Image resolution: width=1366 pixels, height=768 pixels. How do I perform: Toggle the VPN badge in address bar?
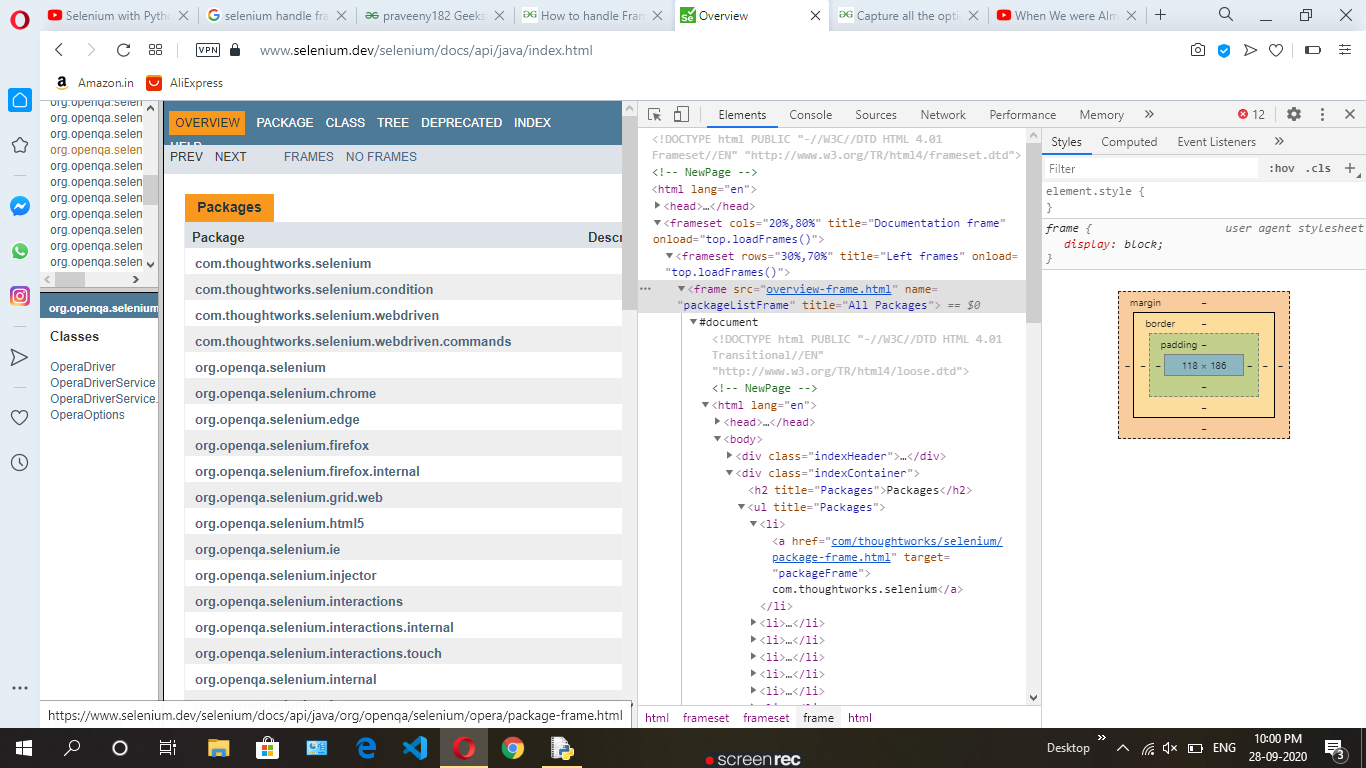(208, 50)
